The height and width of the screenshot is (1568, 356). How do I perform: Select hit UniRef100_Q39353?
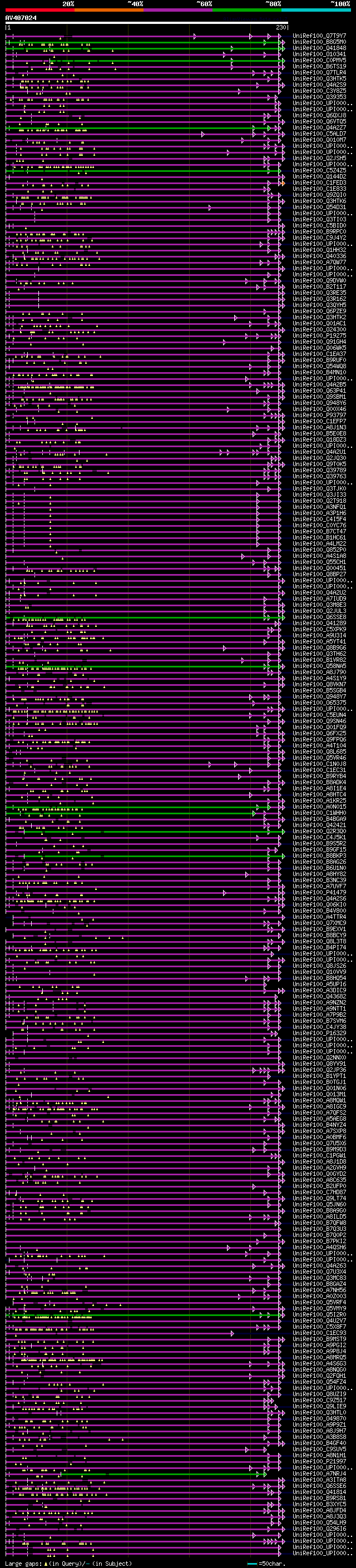pos(319,97)
